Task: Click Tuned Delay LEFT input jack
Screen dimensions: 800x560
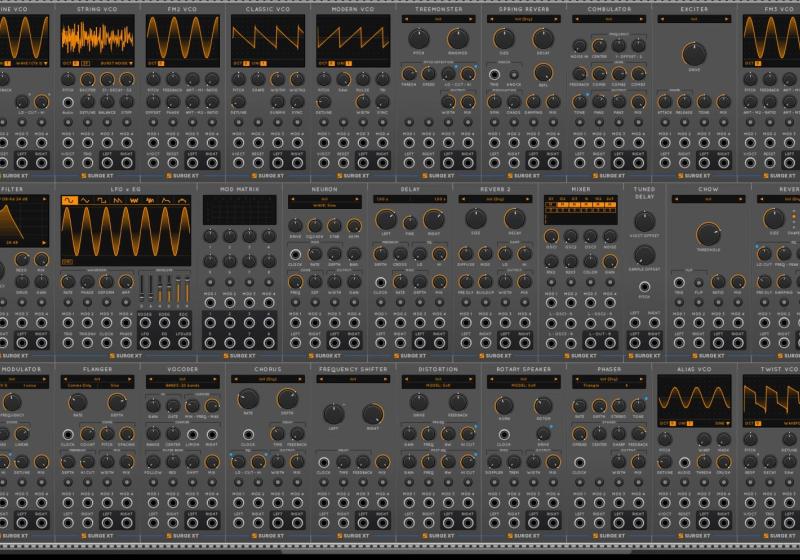Action: (635, 322)
